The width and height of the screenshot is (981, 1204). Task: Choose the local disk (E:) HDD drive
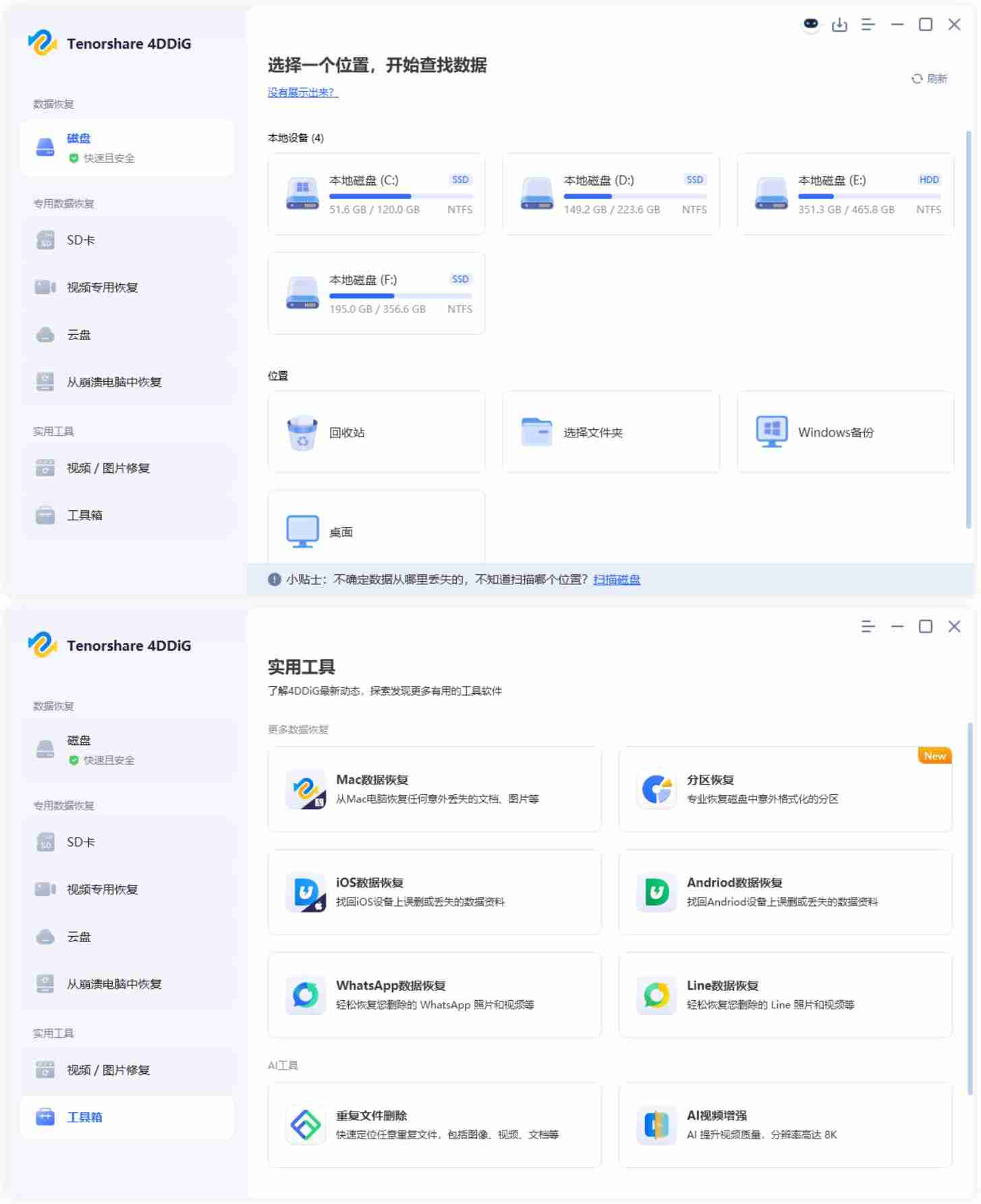(x=845, y=194)
